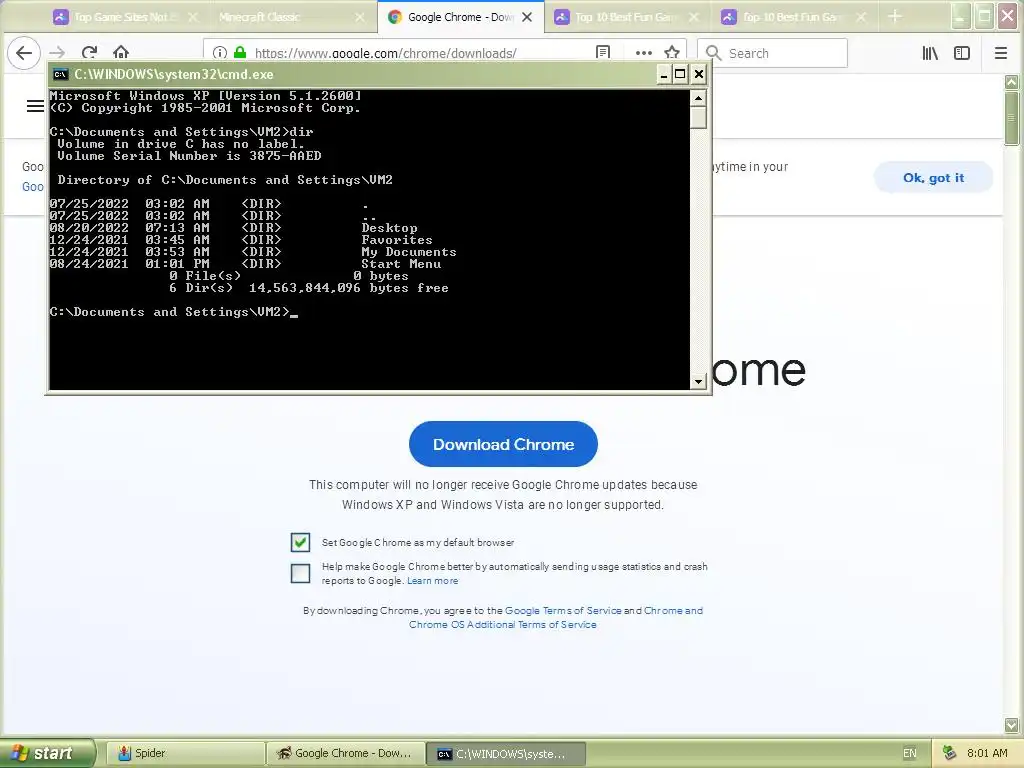Go back with the browser back arrow

[x=24, y=53]
